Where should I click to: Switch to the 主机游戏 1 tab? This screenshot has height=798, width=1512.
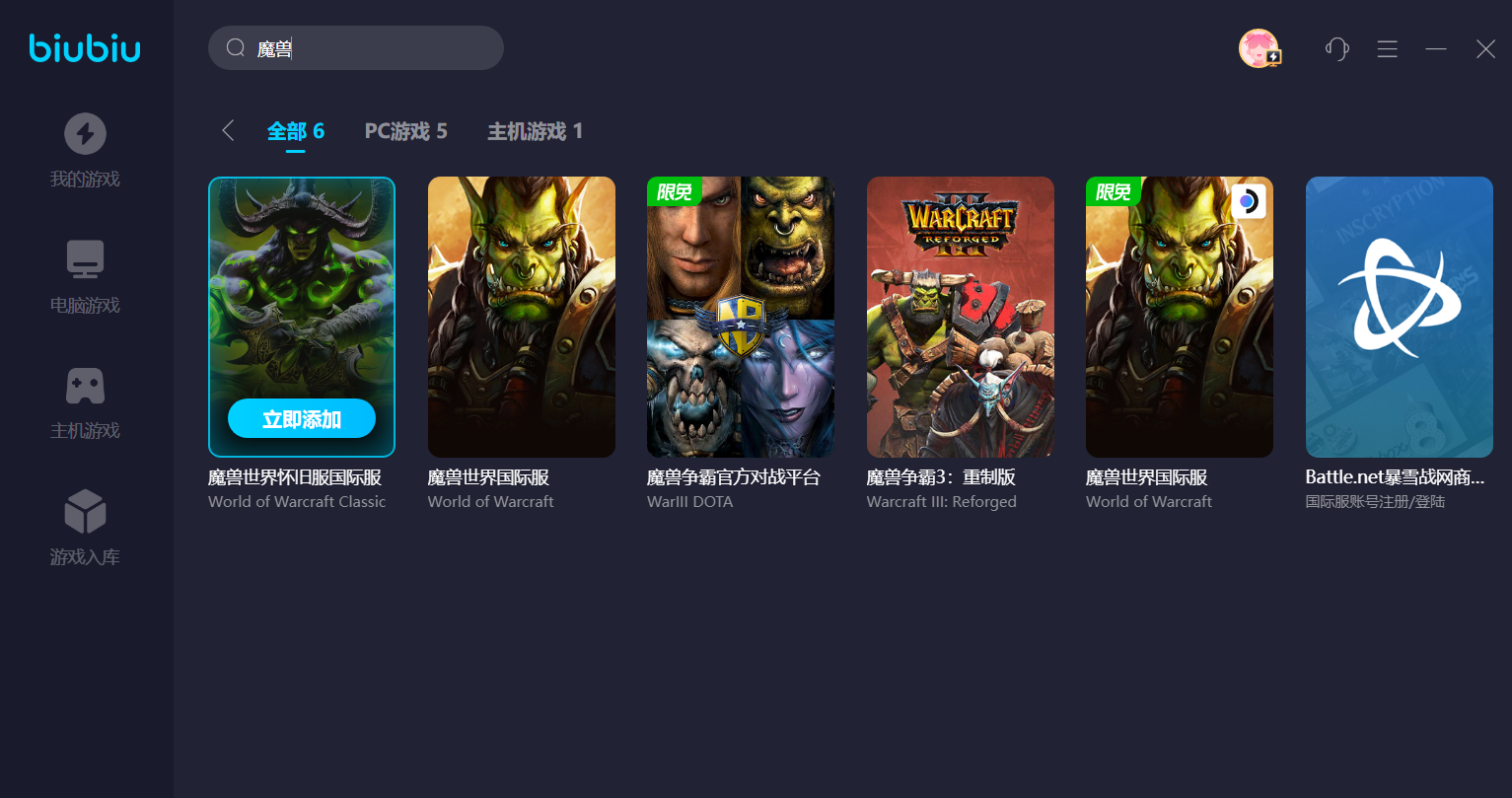[536, 131]
